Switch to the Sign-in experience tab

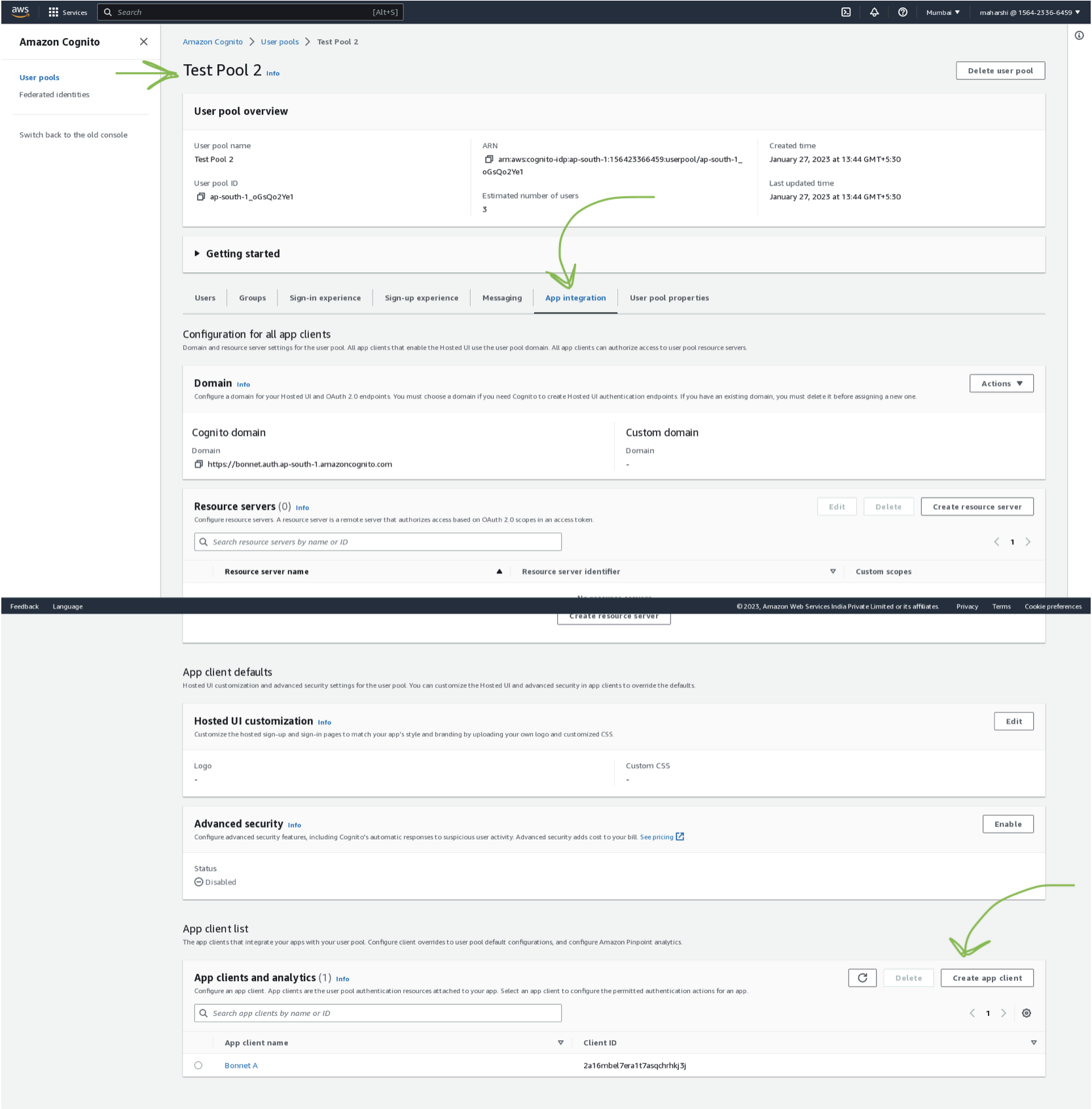tap(325, 298)
